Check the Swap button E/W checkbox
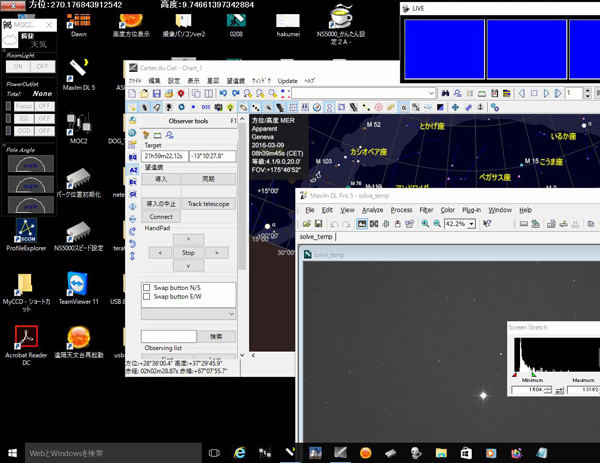 (x=147, y=297)
